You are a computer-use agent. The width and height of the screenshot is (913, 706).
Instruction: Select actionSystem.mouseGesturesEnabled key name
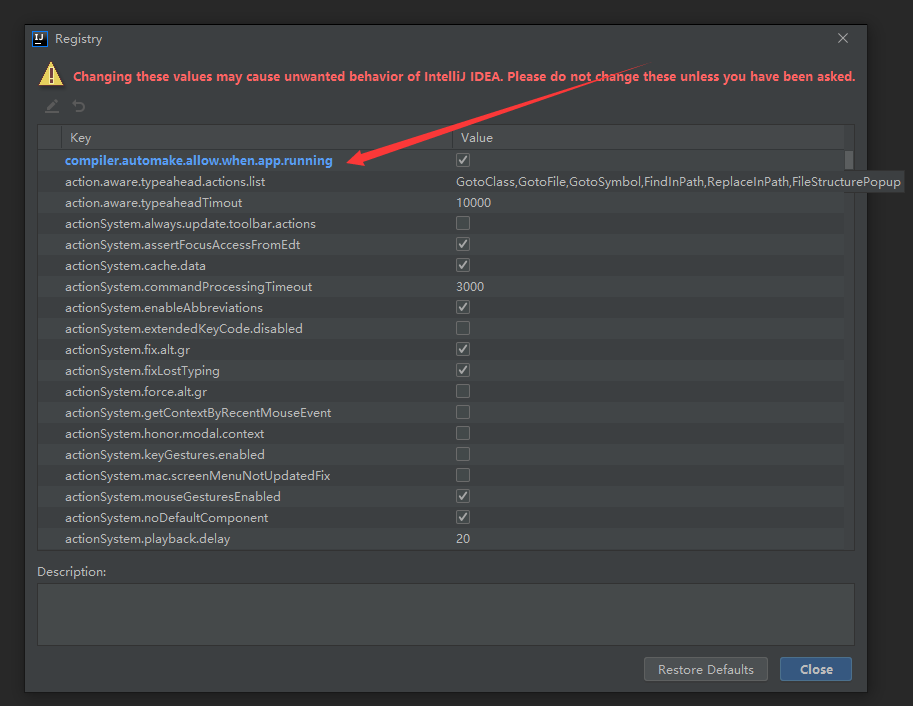[x=173, y=497]
